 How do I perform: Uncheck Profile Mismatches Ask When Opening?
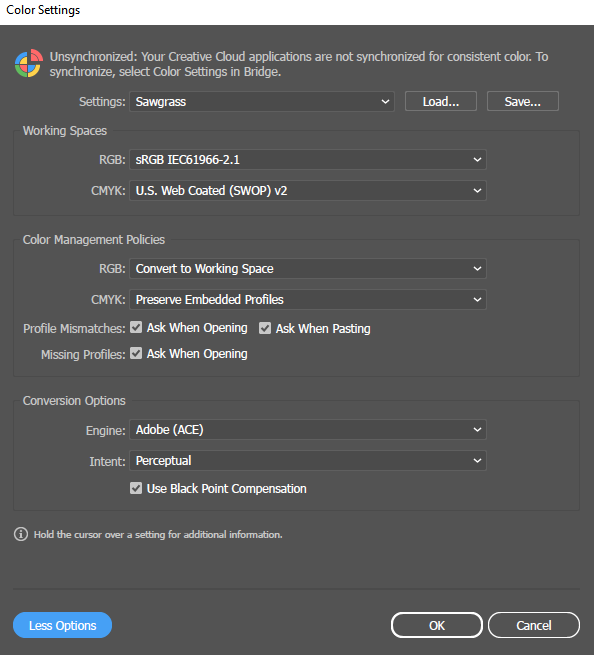136,328
